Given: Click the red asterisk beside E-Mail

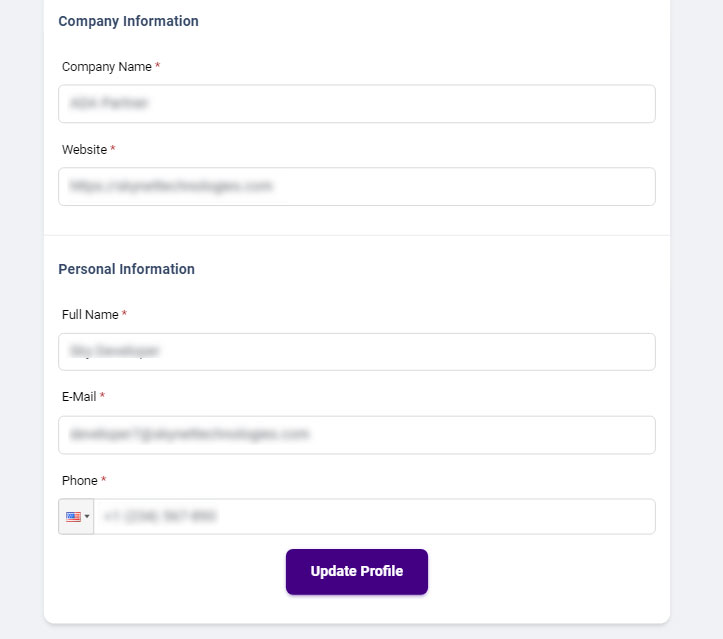Looking at the screenshot, I should click(102, 396).
